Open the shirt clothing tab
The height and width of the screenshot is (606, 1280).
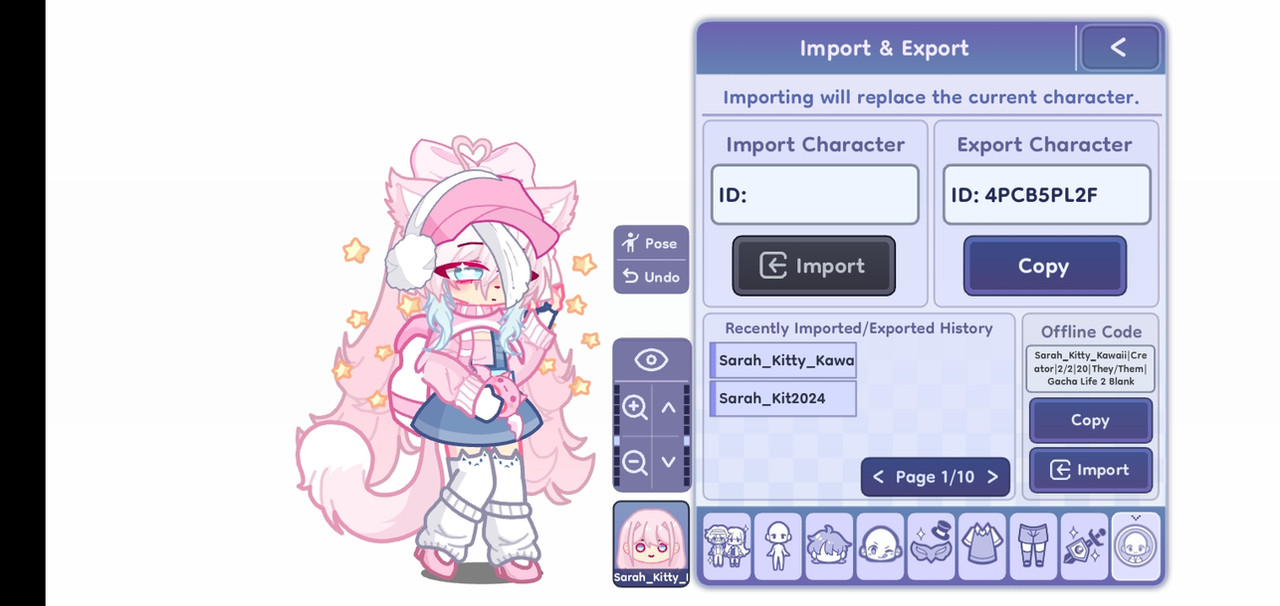(982, 546)
